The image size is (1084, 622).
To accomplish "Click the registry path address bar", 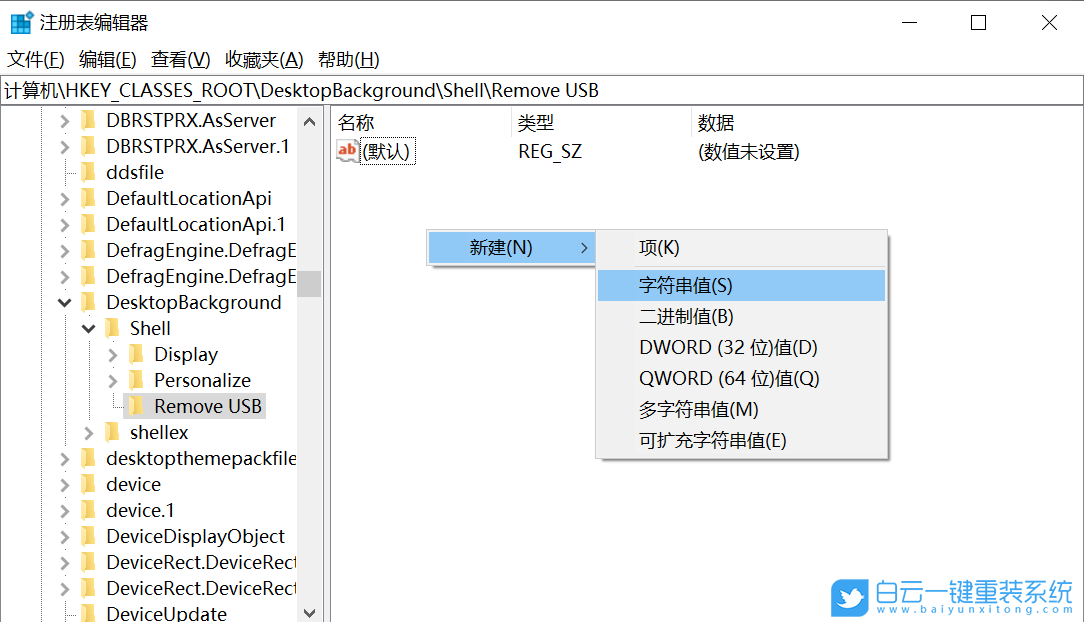I will point(400,90).
